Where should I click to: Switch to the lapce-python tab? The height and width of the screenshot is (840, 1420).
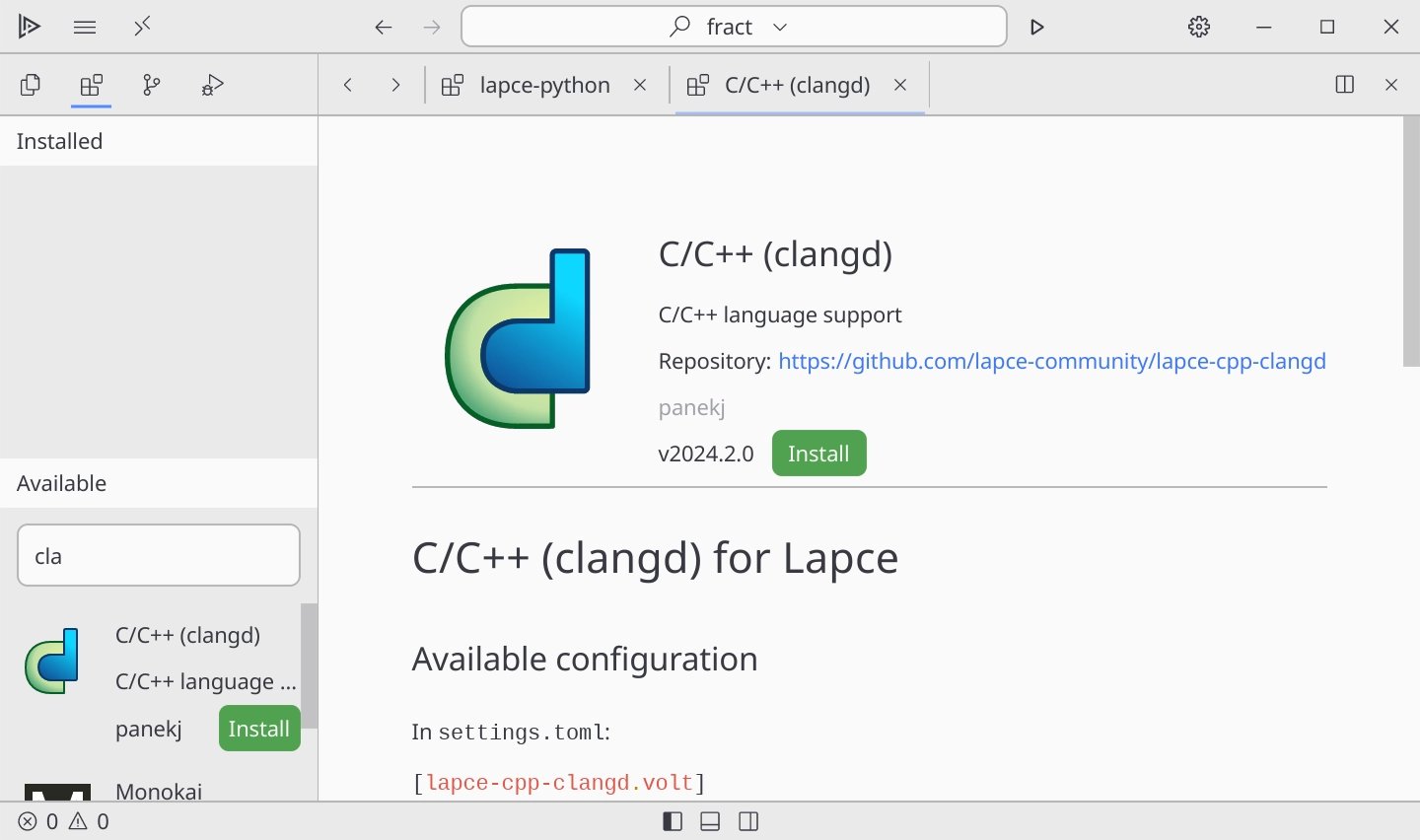[544, 85]
